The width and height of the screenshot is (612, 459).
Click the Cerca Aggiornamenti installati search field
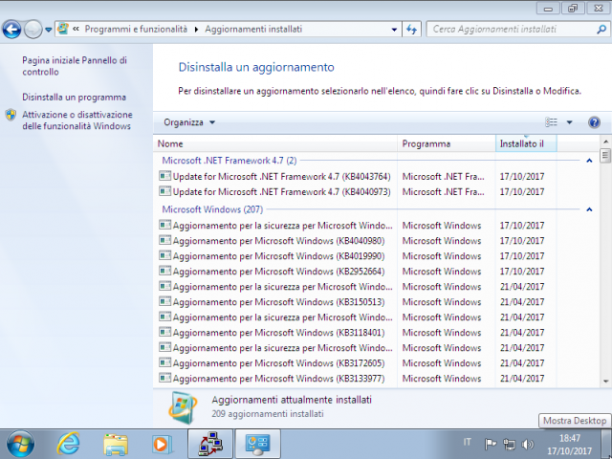click(511, 29)
